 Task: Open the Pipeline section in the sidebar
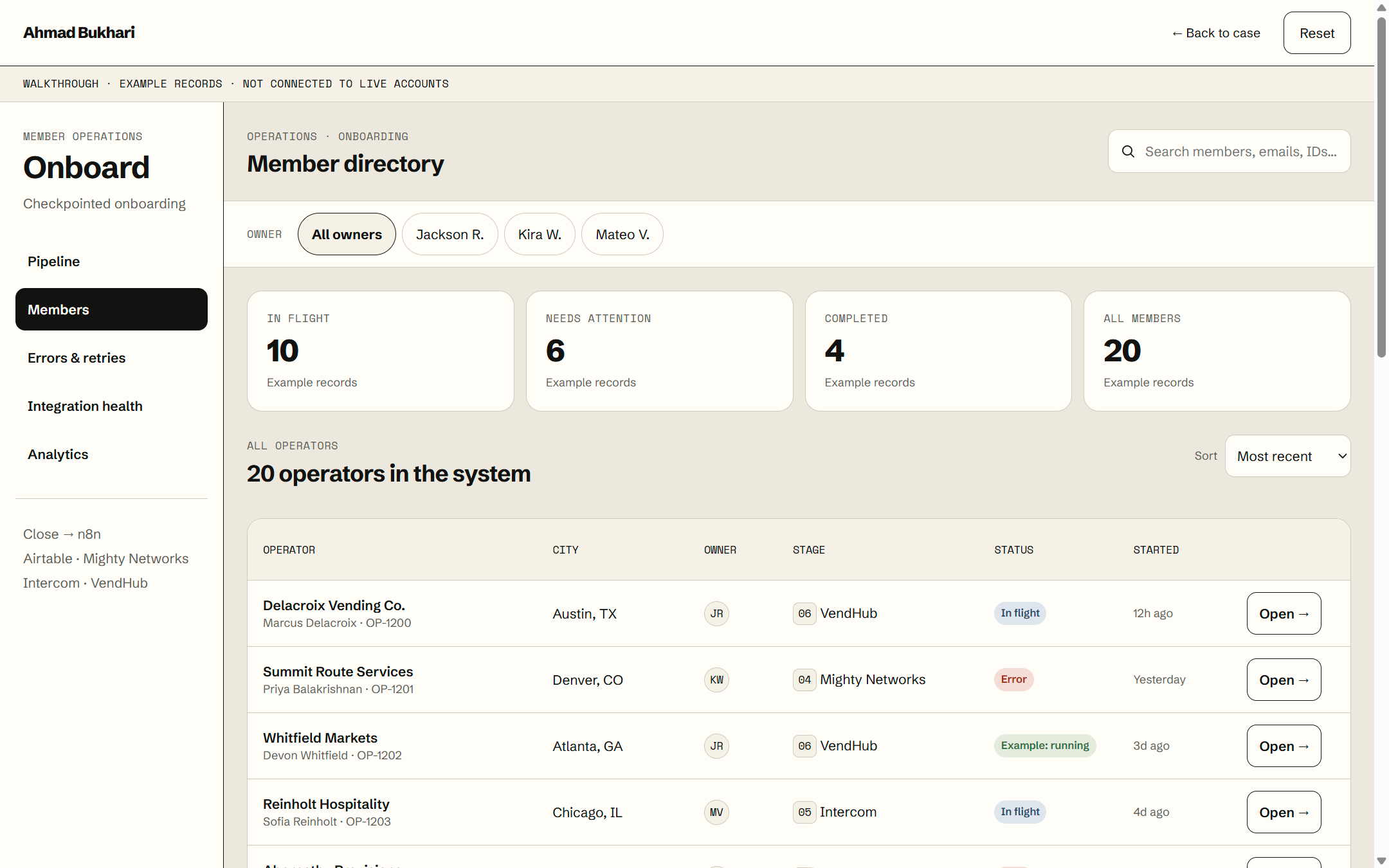(x=111, y=261)
